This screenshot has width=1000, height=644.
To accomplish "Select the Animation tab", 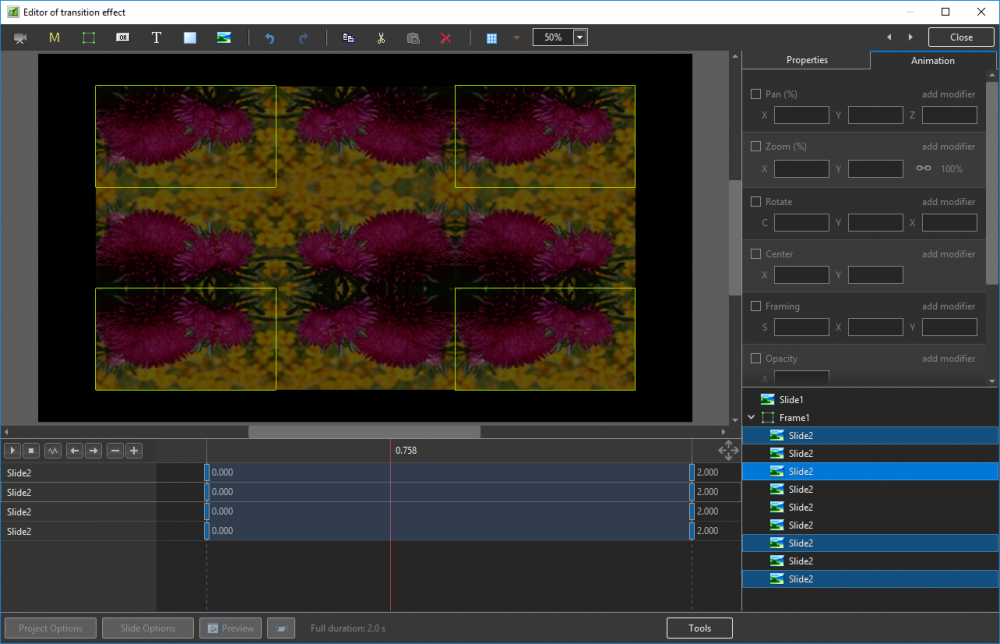I will tap(932, 60).
